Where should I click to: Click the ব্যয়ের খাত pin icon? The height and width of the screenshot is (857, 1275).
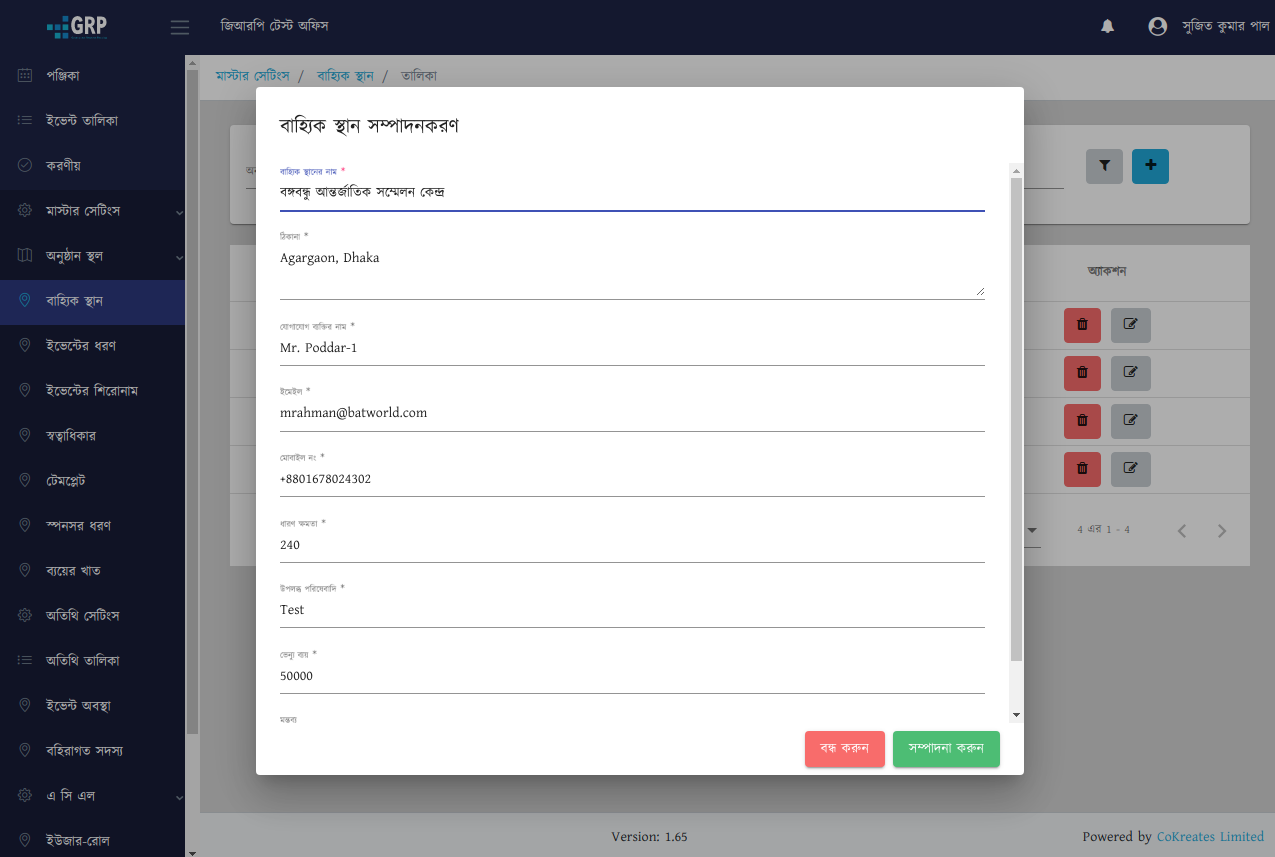(25, 570)
